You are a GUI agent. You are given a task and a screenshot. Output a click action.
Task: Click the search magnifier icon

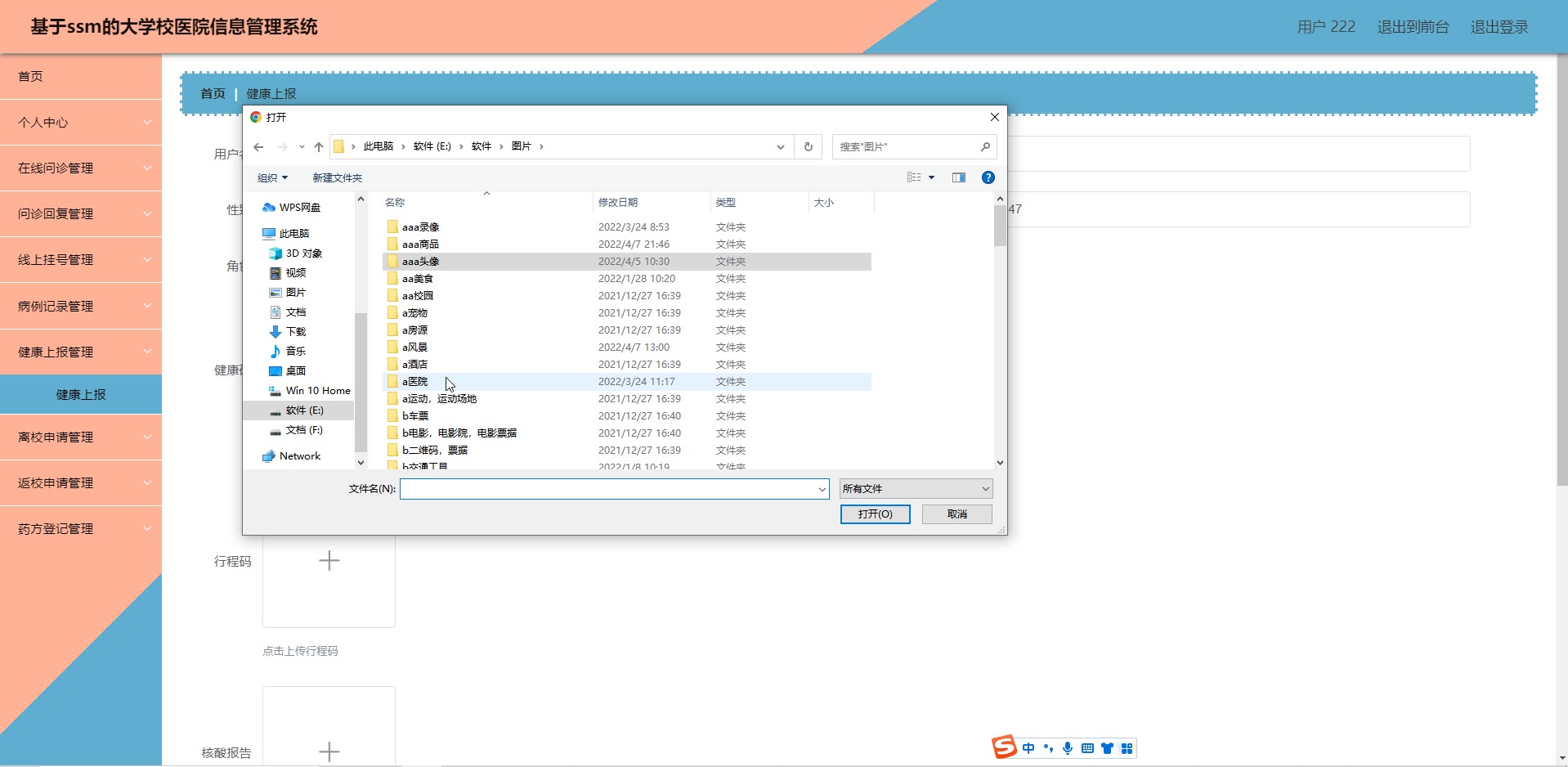pos(985,147)
